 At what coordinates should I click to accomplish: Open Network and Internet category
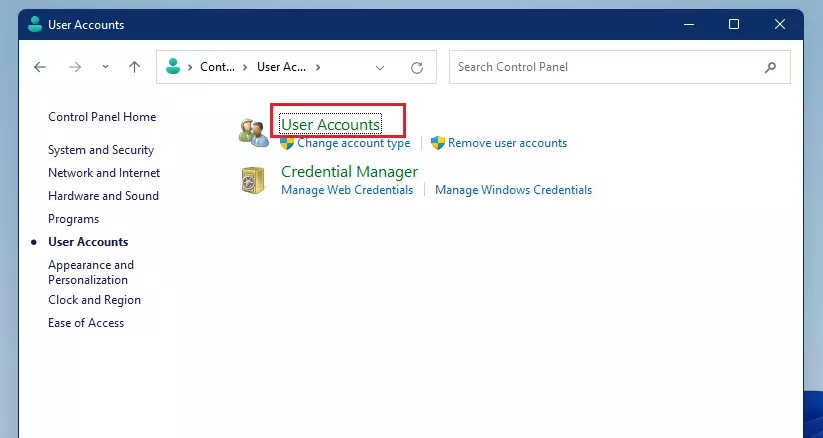point(104,173)
